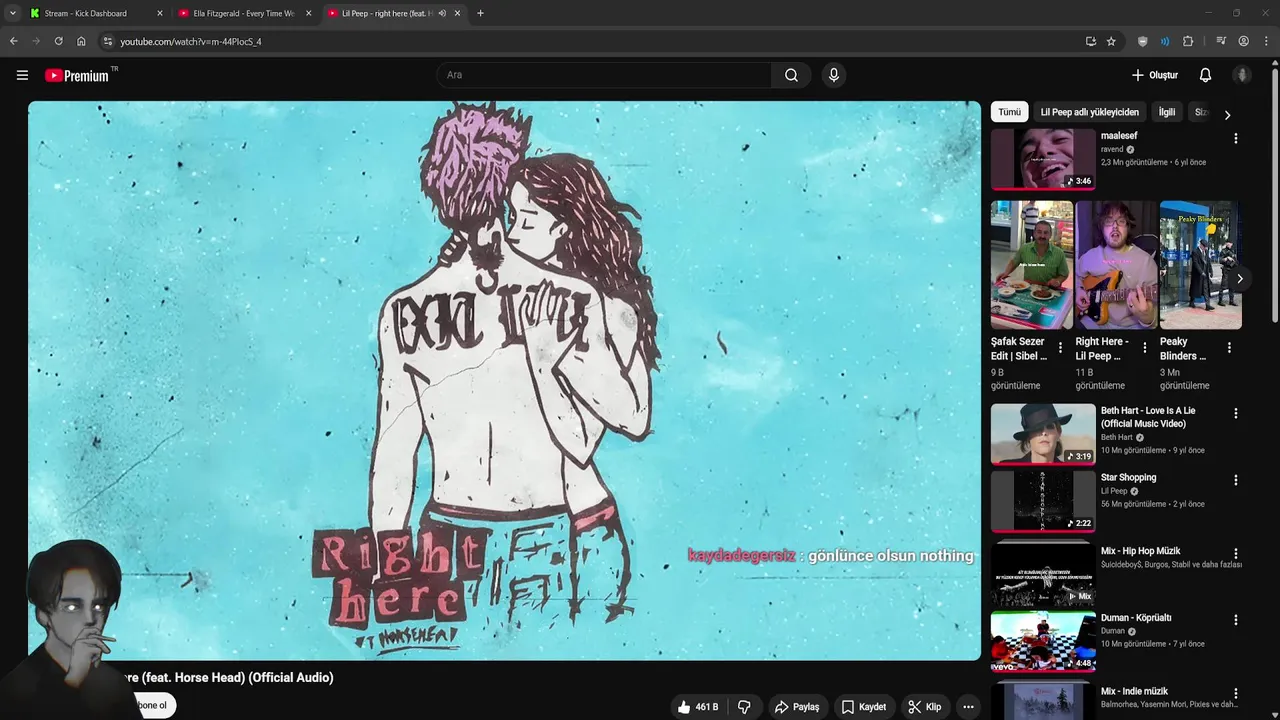Go back in browser history
This screenshot has height=720, width=1280.
pyautogui.click(x=13, y=41)
